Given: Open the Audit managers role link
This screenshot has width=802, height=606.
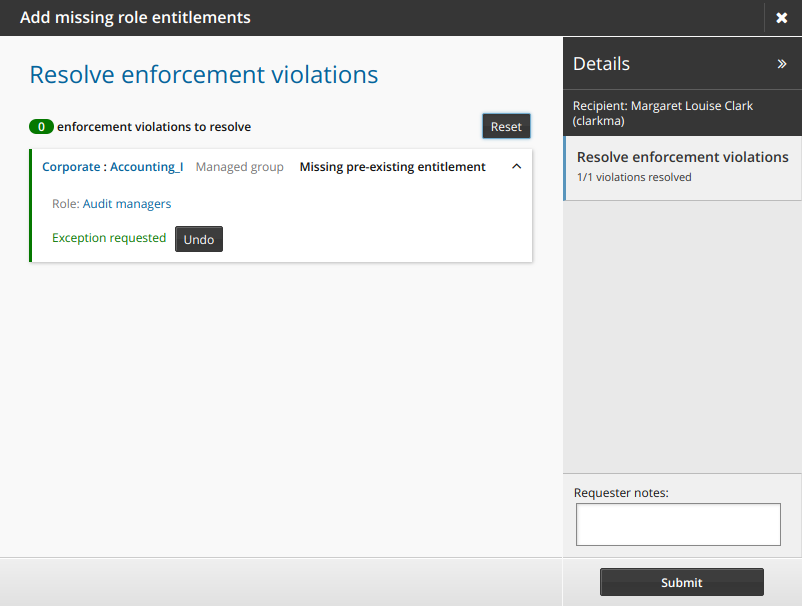Looking at the screenshot, I should tap(127, 203).
